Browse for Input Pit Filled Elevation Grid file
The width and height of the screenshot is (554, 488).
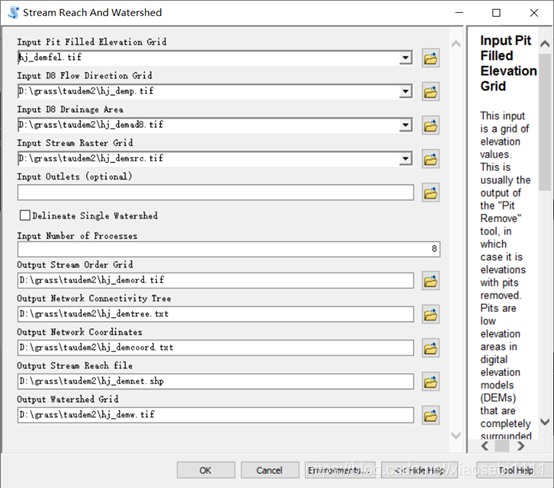pyautogui.click(x=431, y=58)
